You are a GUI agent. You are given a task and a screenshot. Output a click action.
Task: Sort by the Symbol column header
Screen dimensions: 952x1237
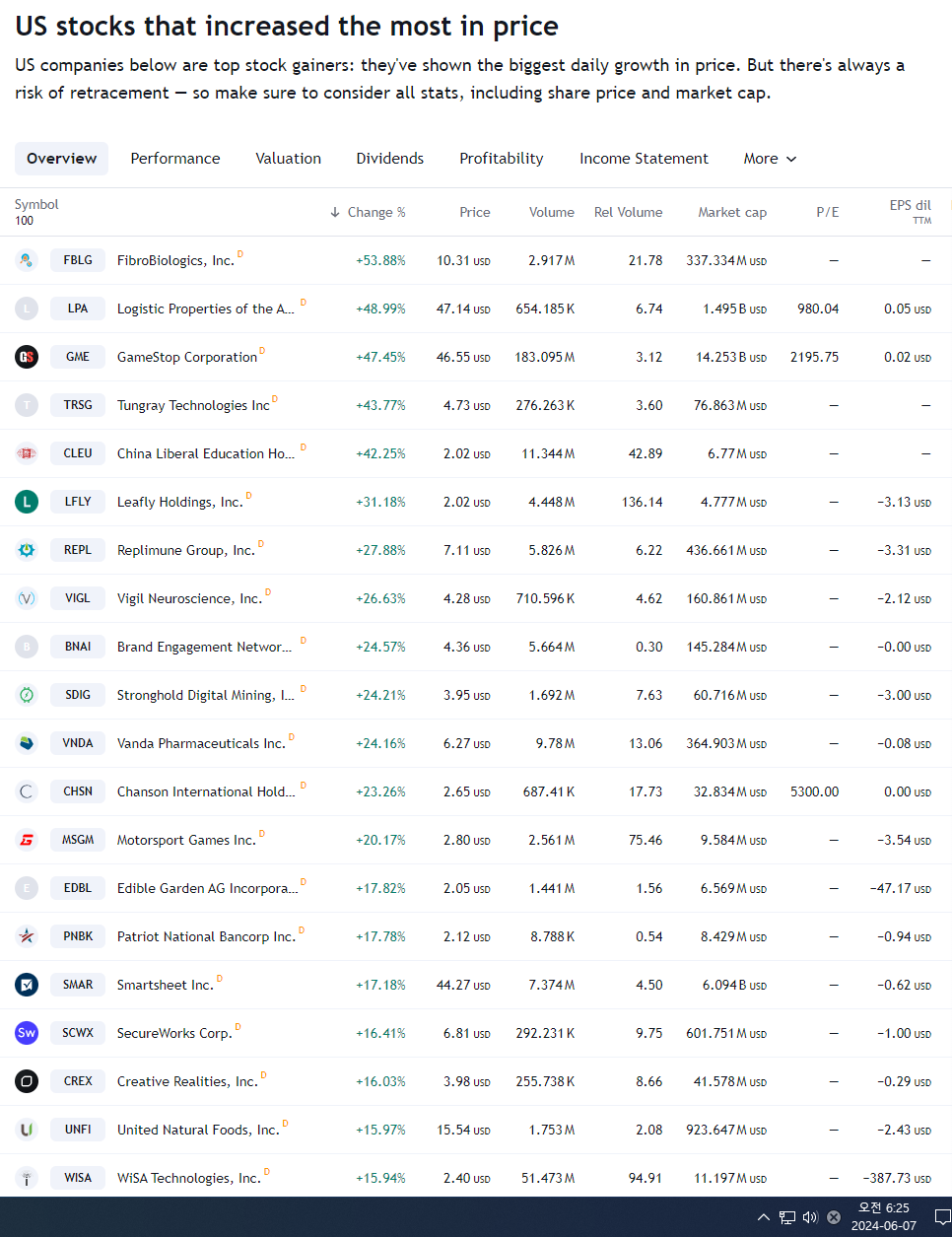(x=36, y=204)
